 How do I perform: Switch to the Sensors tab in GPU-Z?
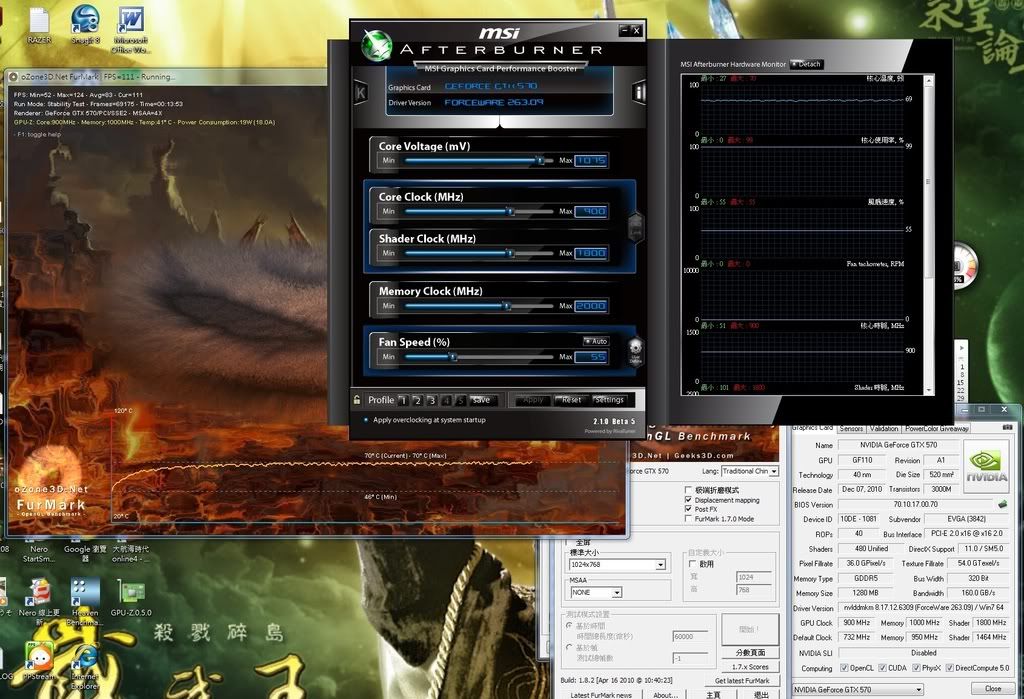tap(851, 429)
